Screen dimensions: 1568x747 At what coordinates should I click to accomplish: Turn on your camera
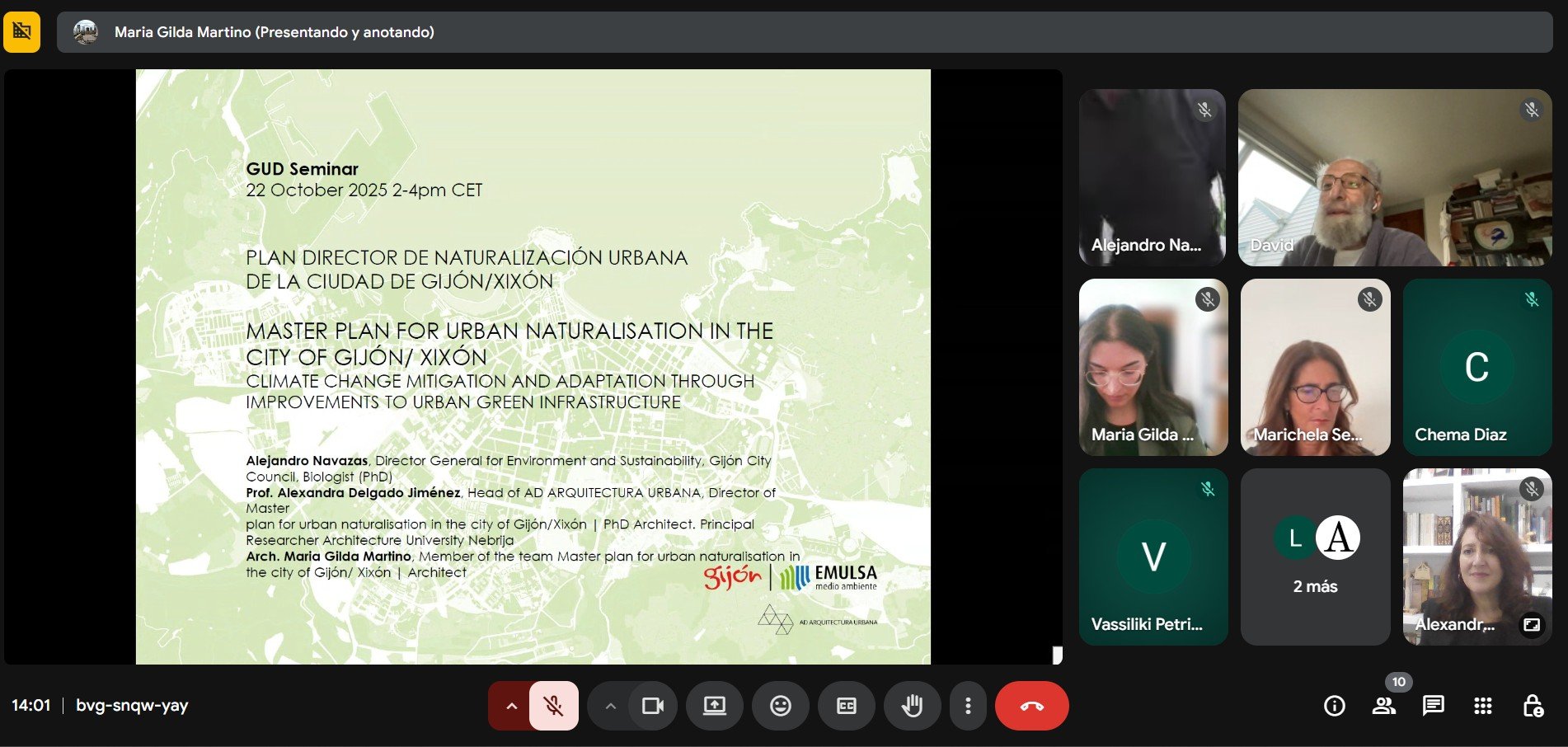click(x=653, y=706)
